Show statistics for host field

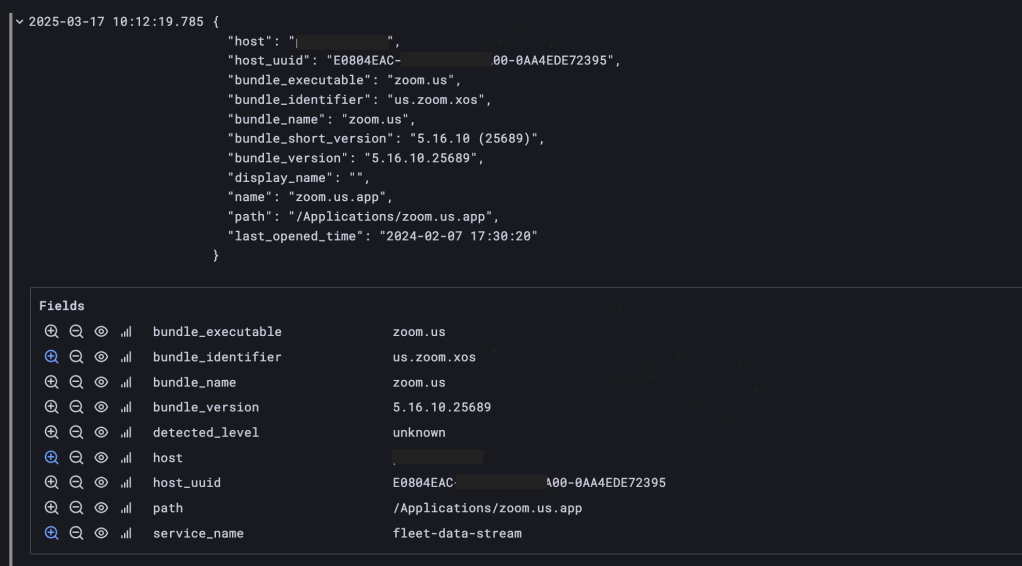(126, 458)
